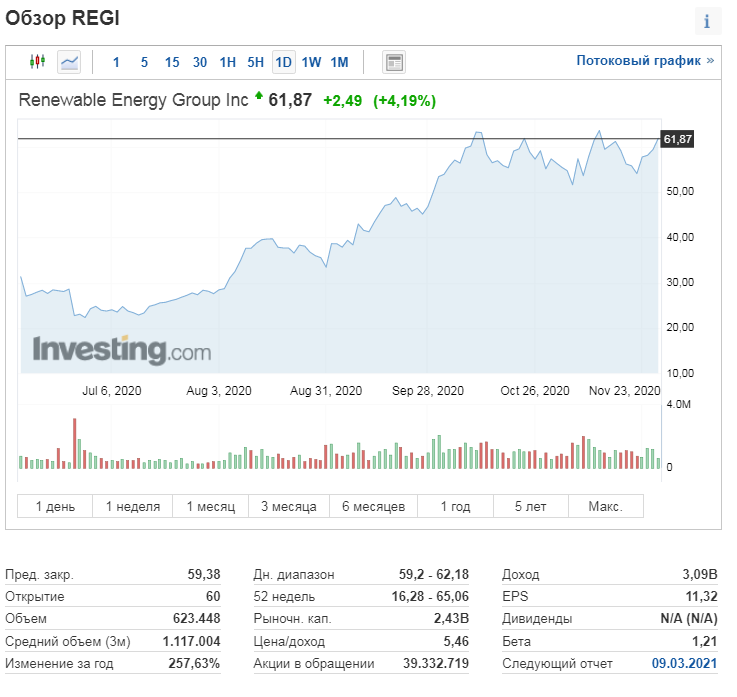Click the Бета value 1,21
737x697 pixels.
tap(705, 641)
